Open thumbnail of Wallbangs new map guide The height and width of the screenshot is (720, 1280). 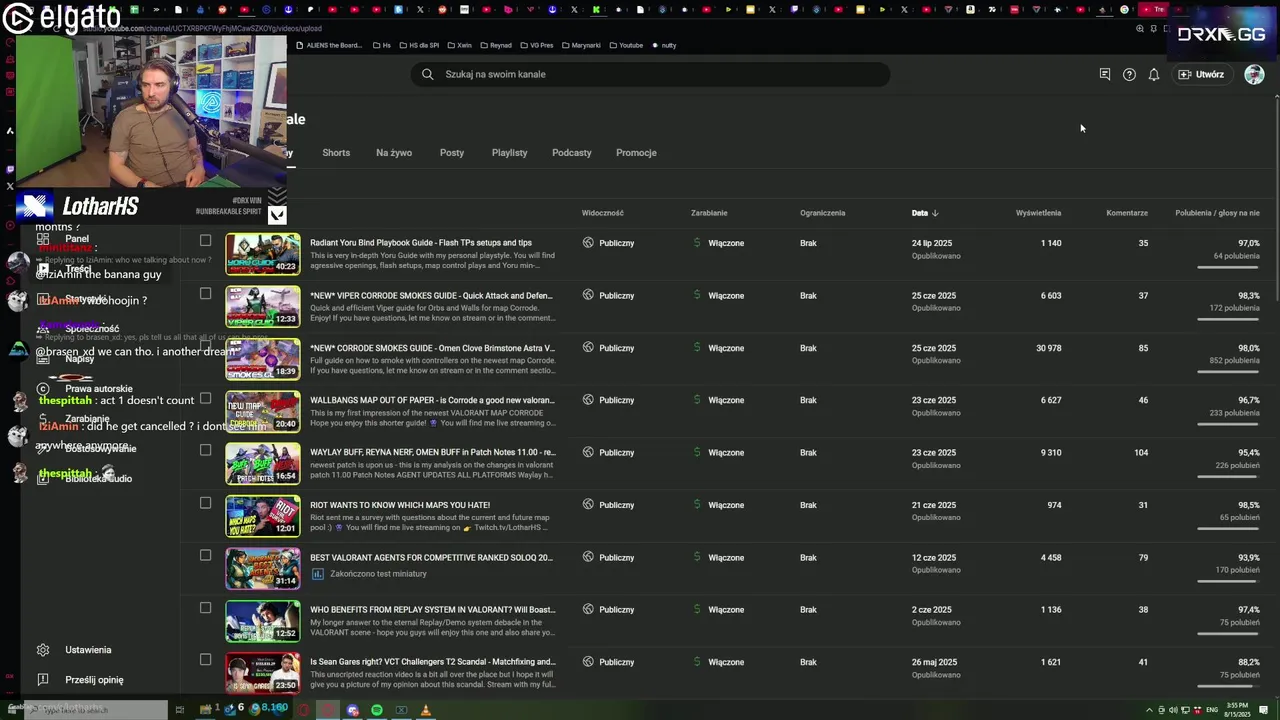pos(263,411)
